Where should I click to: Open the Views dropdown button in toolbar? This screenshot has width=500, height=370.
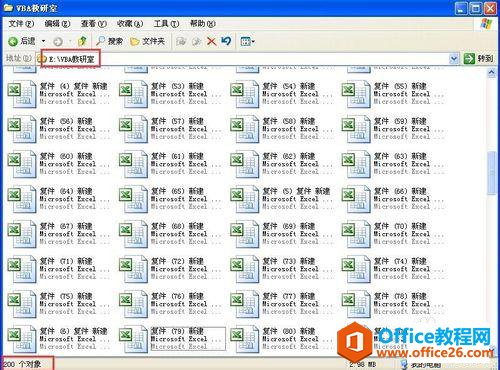247,41
